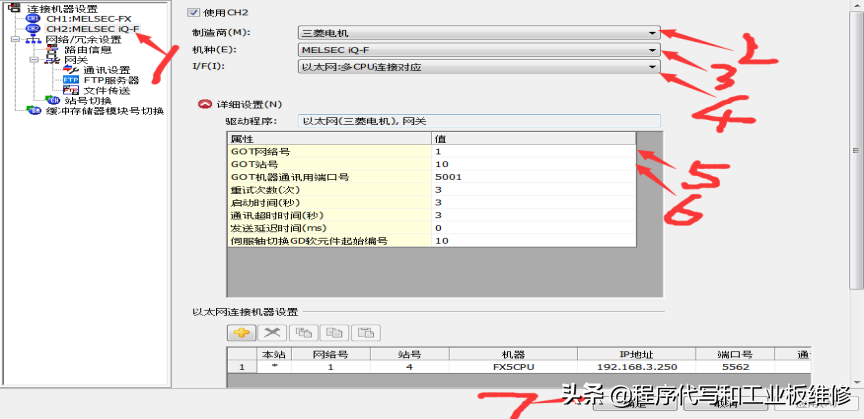This screenshot has width=864, height=419.
Task: Edit the 通讯超时时间 value cell
Action: tap(533, 215)
